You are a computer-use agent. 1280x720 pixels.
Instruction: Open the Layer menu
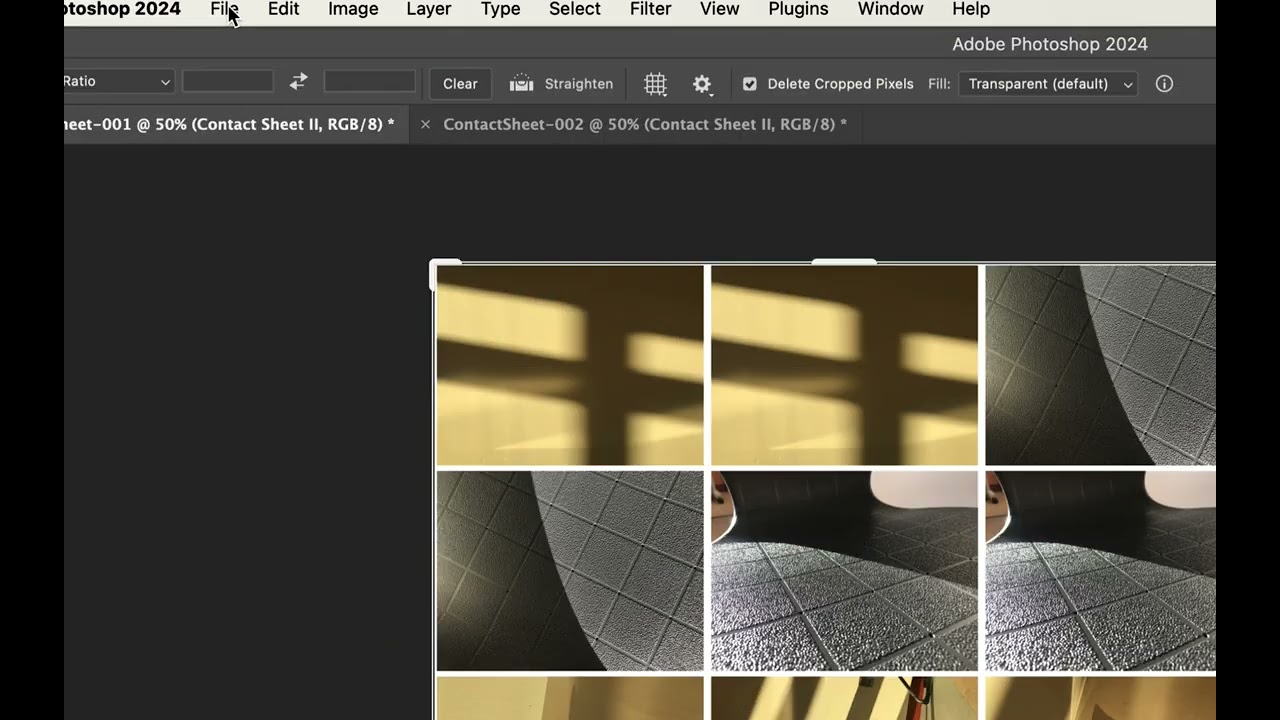[x=428, y=9]
